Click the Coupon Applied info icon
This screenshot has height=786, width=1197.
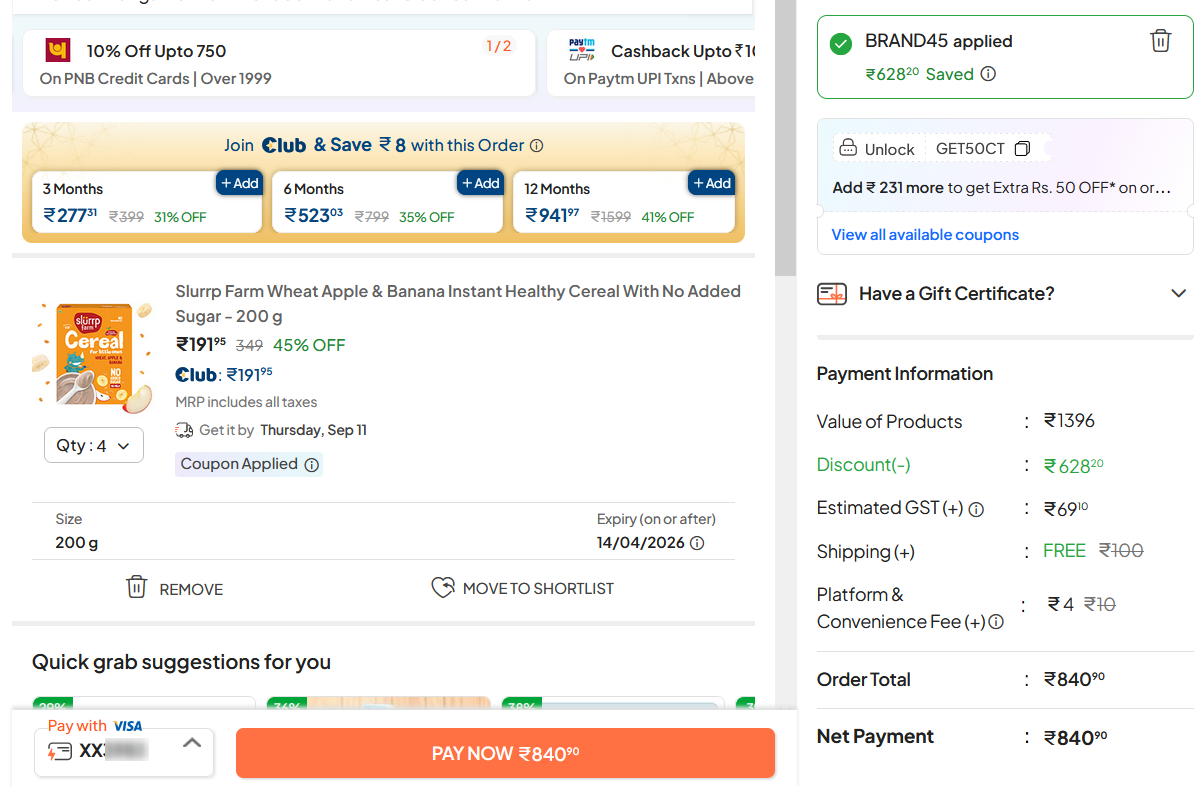pyautogui.click(x=312, y=465)
